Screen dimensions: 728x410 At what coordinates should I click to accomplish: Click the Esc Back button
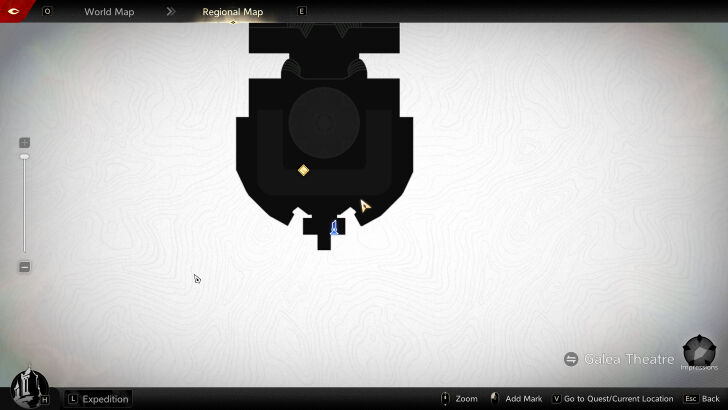(x=702, y=399)
